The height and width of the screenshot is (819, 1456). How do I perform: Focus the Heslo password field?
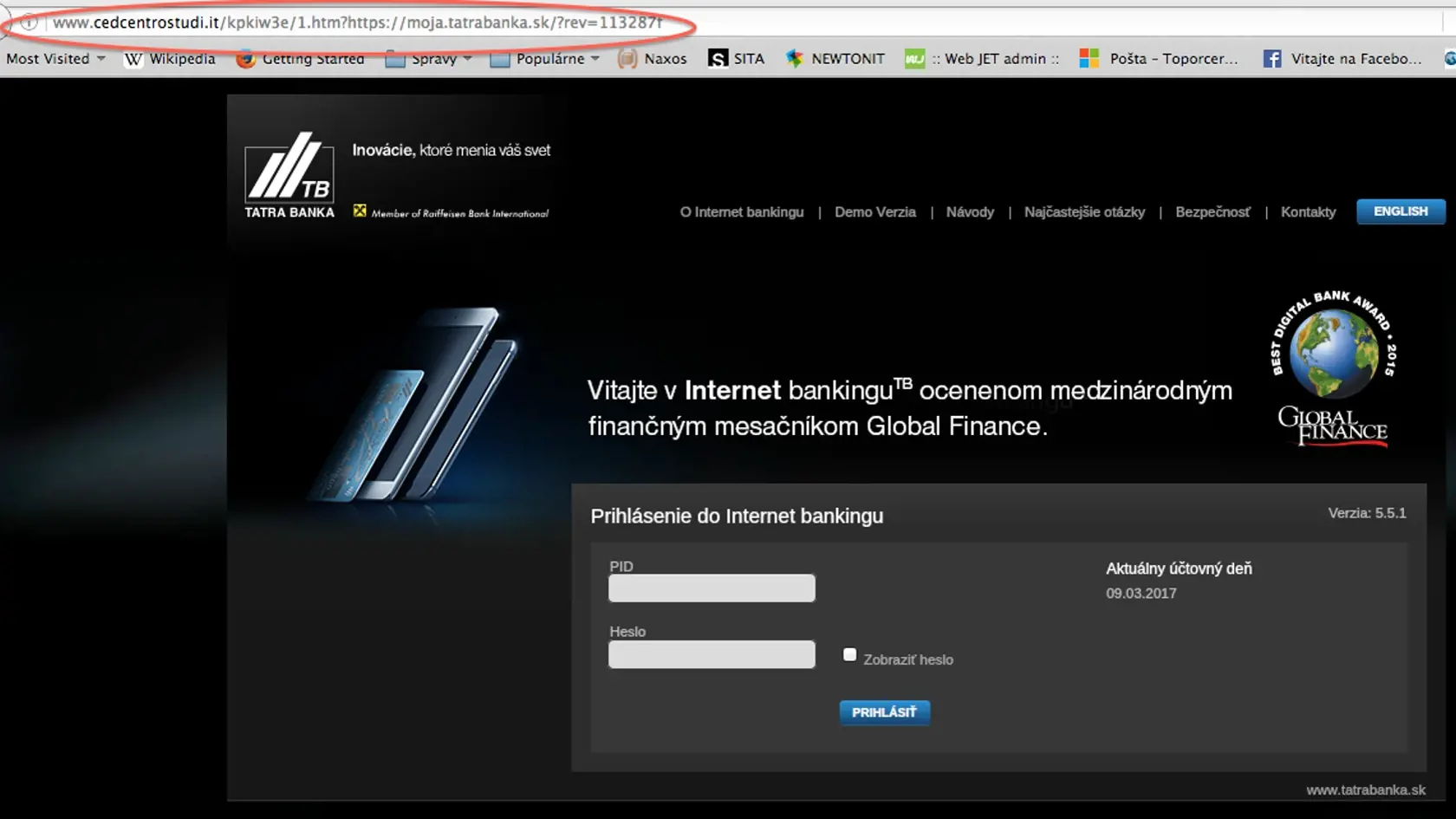[x=712, y=654]
